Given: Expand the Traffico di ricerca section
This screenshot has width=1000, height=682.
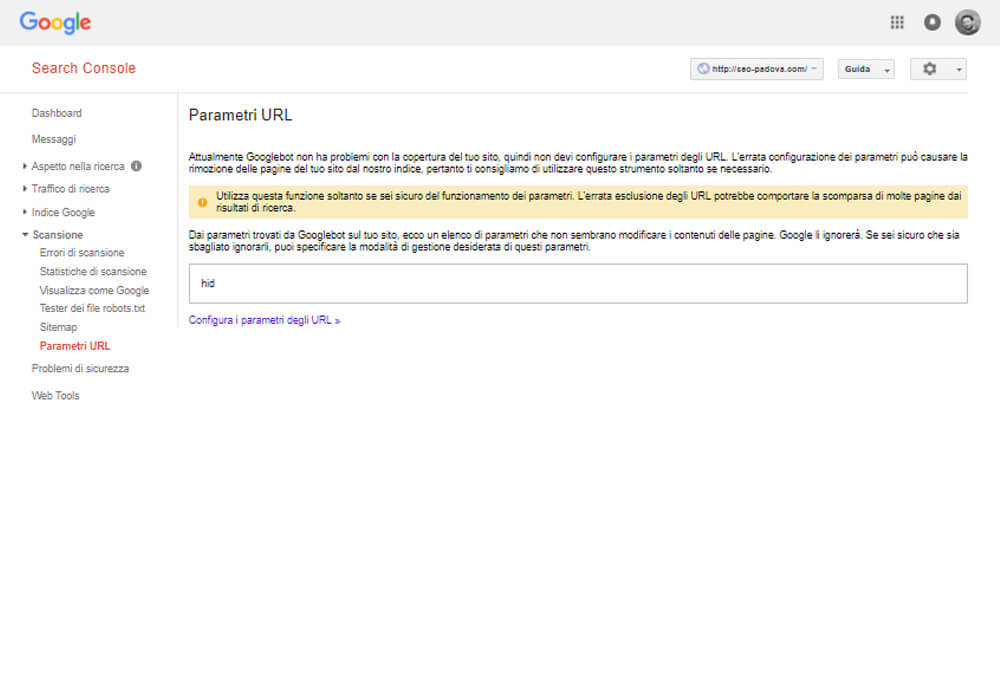Looking at the screenshot, I should pyautogui.click(x=24, y=188).
